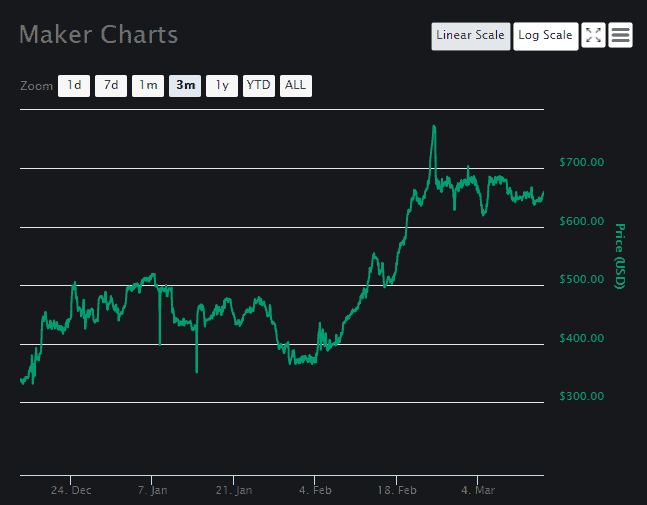Set zoom to 7d
The width and height of the screenshot is (647, 505).
(111, 86)
